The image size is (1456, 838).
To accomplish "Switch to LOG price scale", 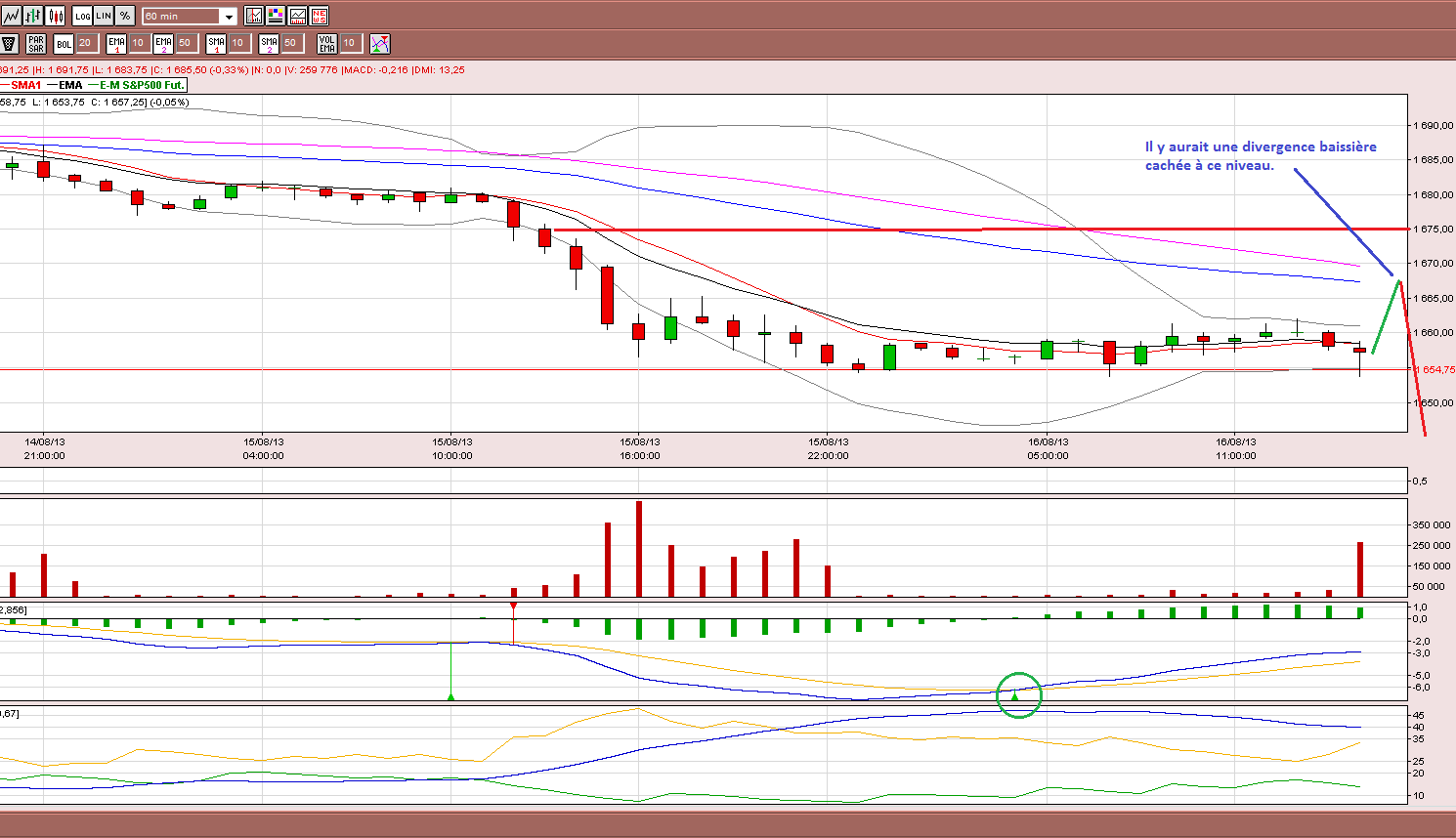I will click(x=82, y=16).
